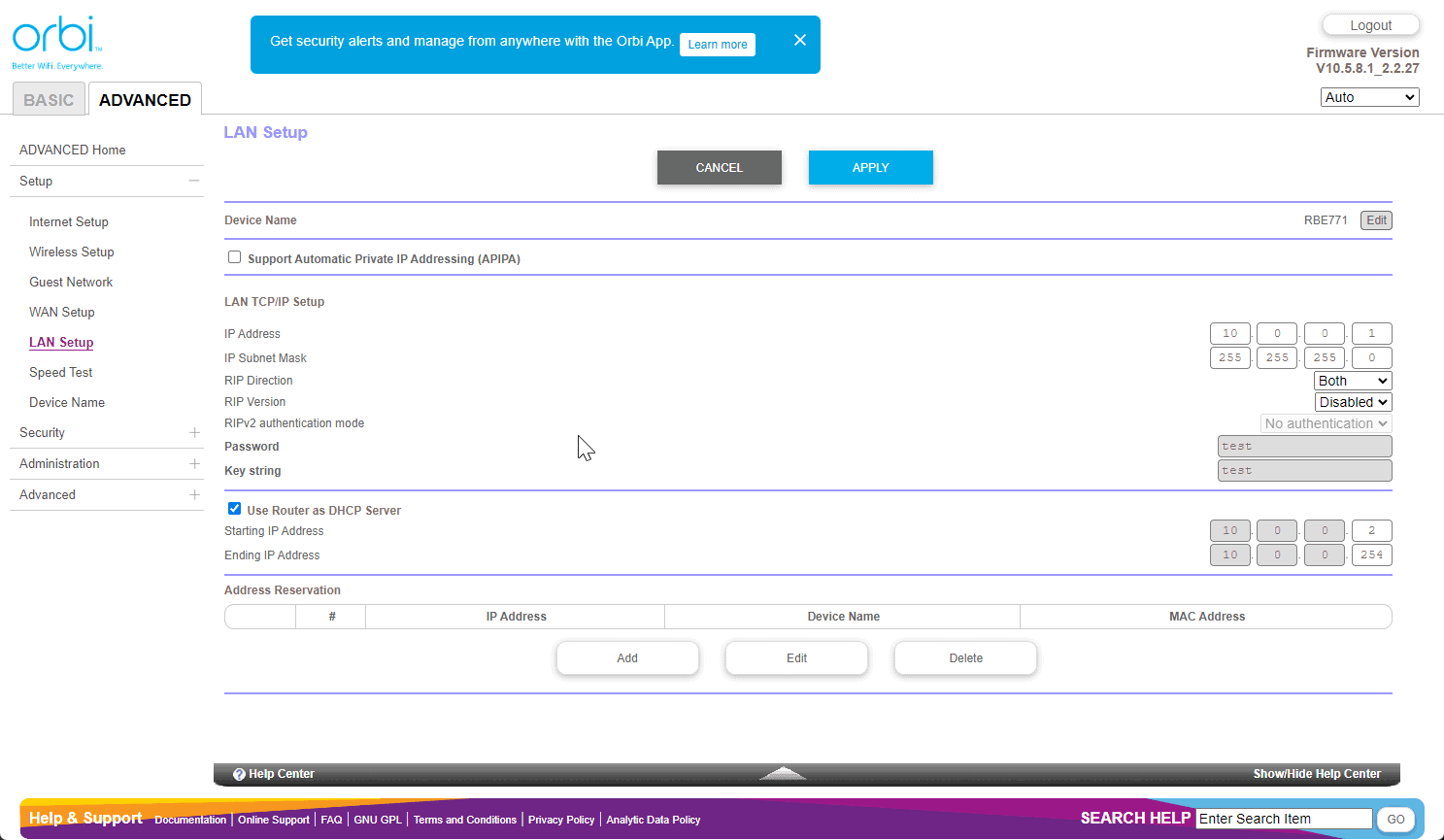Enable Support Automatic Private IP Addressing
The width and height of the screenshot is (1444, 840).
click(x=234, y=257)
